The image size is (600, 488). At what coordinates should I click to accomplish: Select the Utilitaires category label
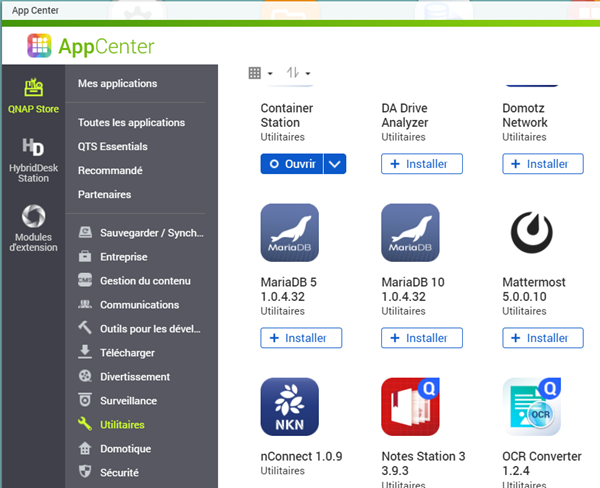pyautogui.click(x=122, y=425)
